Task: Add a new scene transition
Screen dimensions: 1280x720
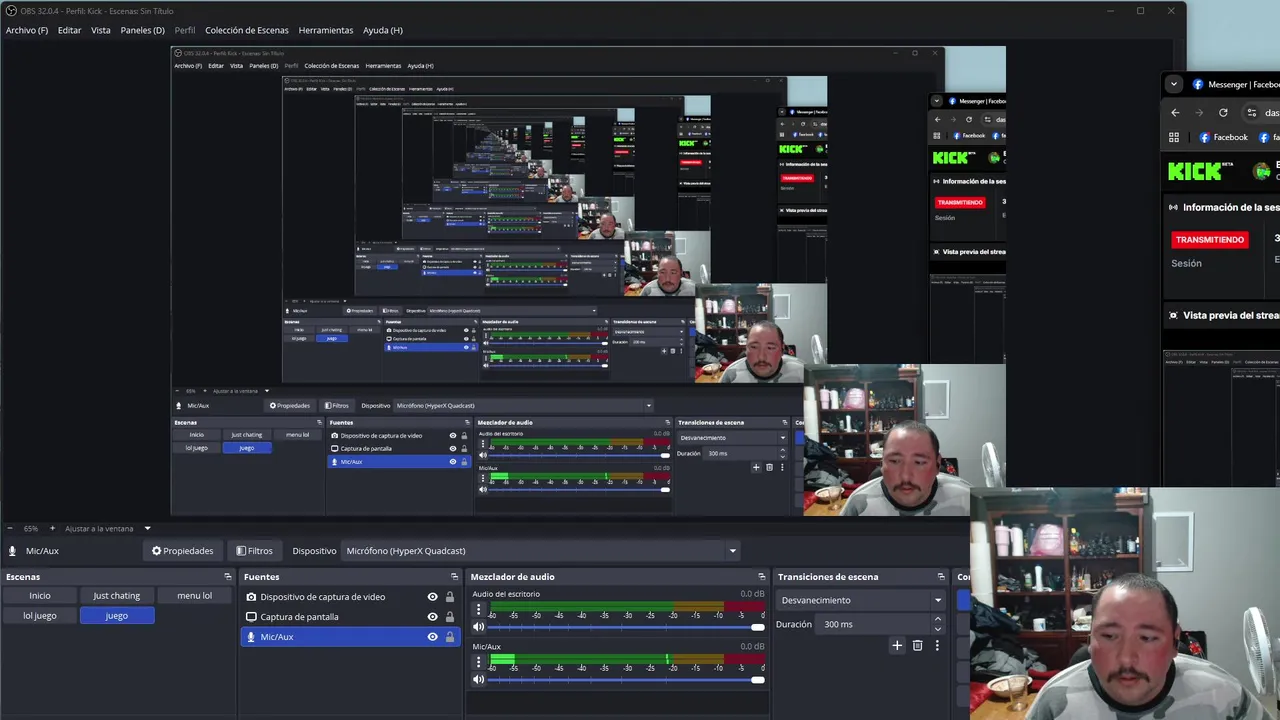Action: click(x=897, y=646)
